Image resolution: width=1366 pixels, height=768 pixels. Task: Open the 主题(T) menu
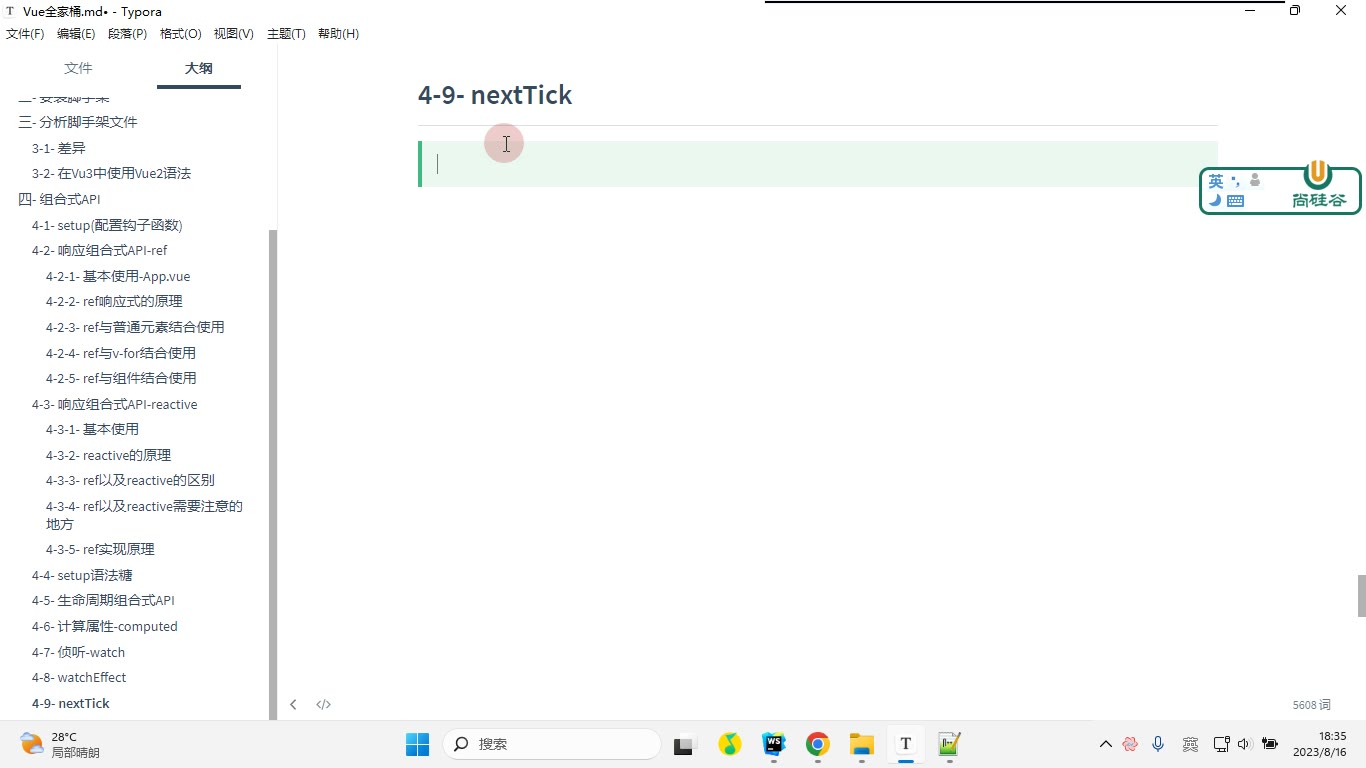(x=286, y=34)
